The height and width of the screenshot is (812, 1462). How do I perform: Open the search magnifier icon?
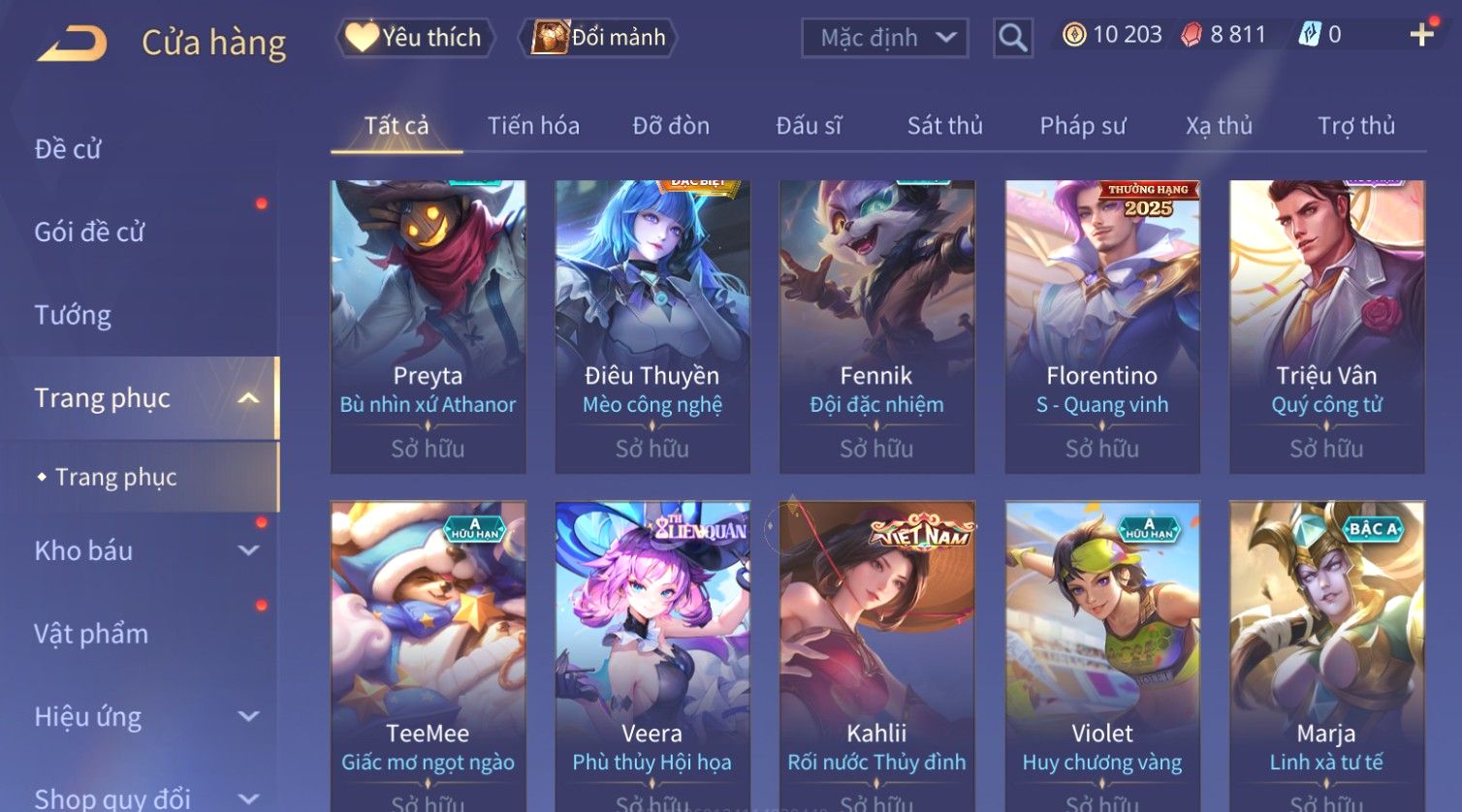[1012, 38]
